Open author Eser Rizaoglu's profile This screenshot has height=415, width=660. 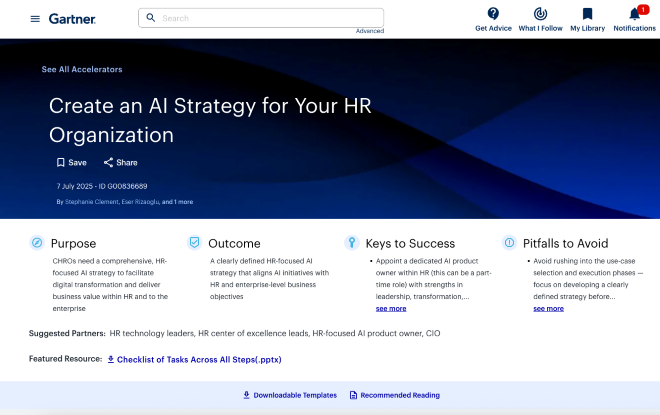[x=139, y=202]
